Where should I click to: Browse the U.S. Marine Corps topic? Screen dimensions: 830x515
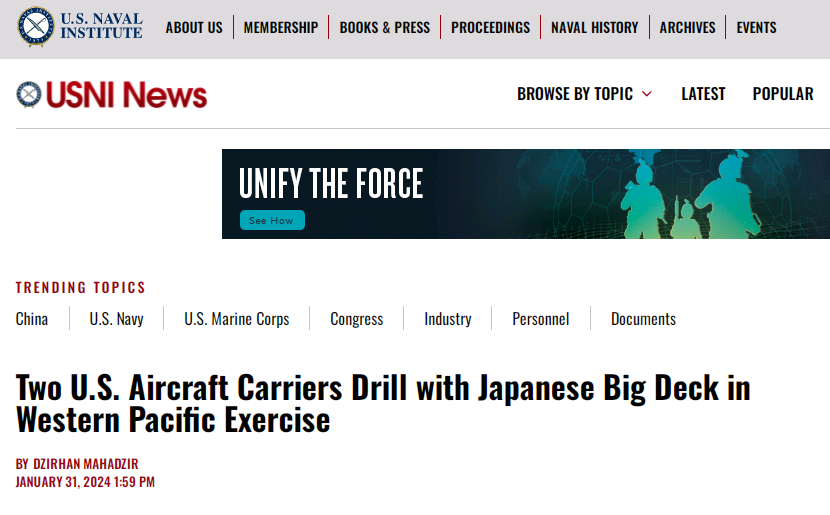coord(237,319)
